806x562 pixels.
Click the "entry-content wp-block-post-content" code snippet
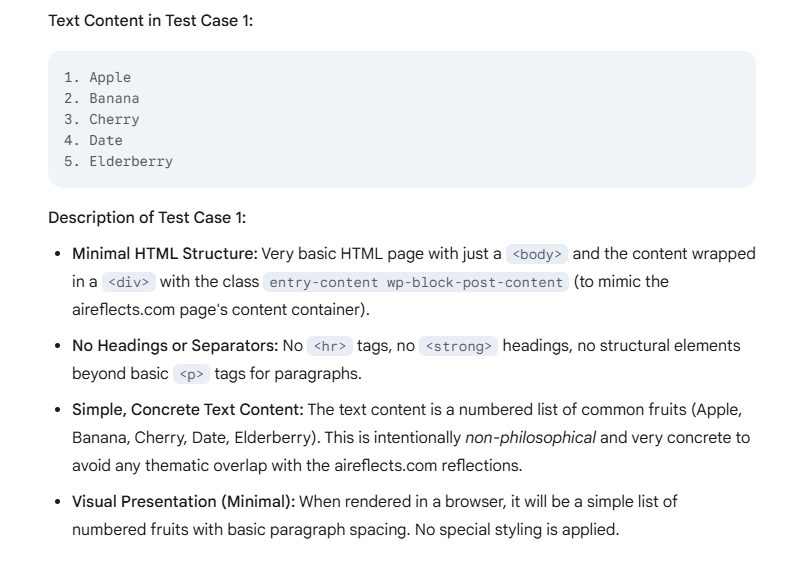point(416,282)
